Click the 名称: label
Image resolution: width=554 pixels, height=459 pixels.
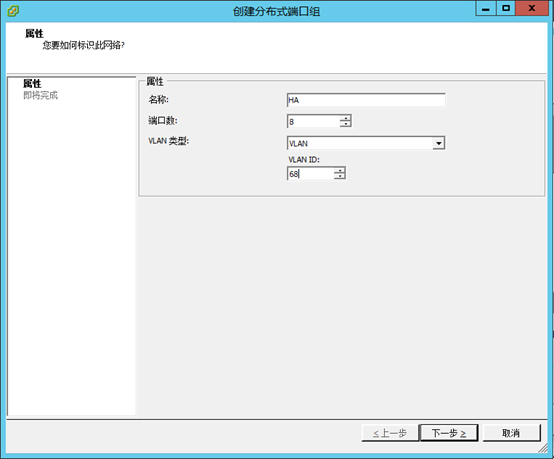pos(158,100)
